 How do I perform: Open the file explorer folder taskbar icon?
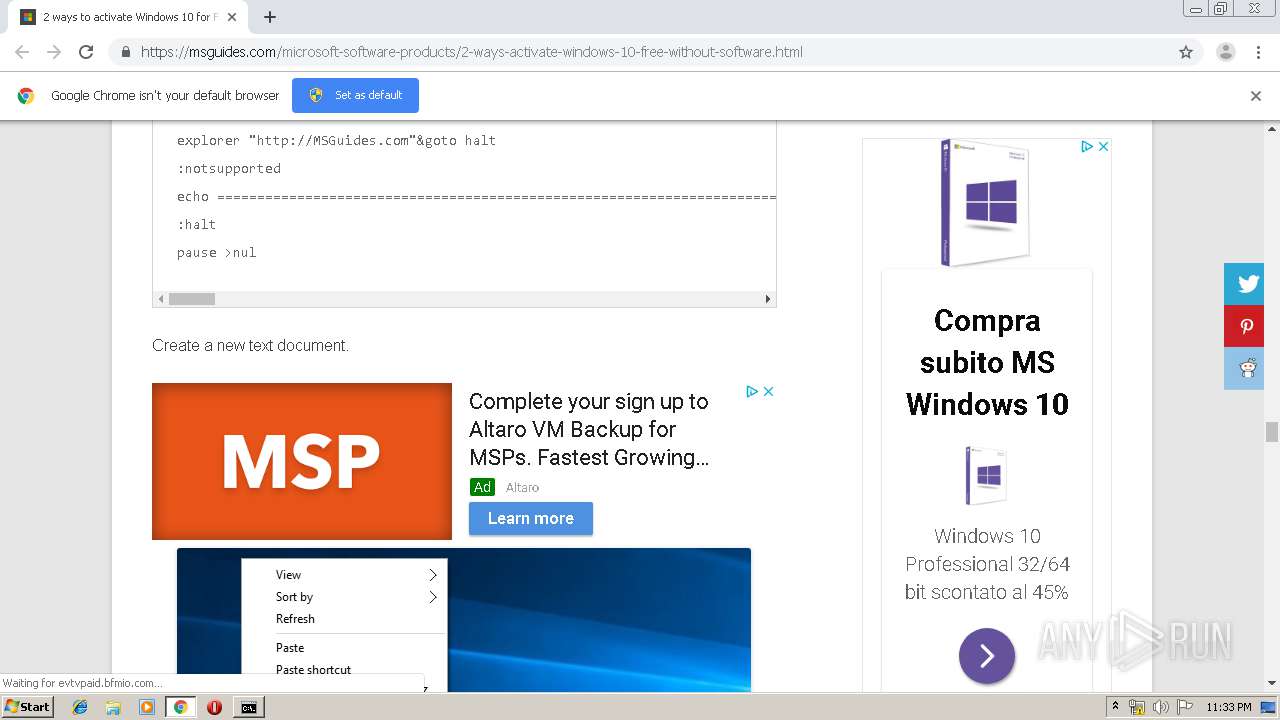(113, 707)
